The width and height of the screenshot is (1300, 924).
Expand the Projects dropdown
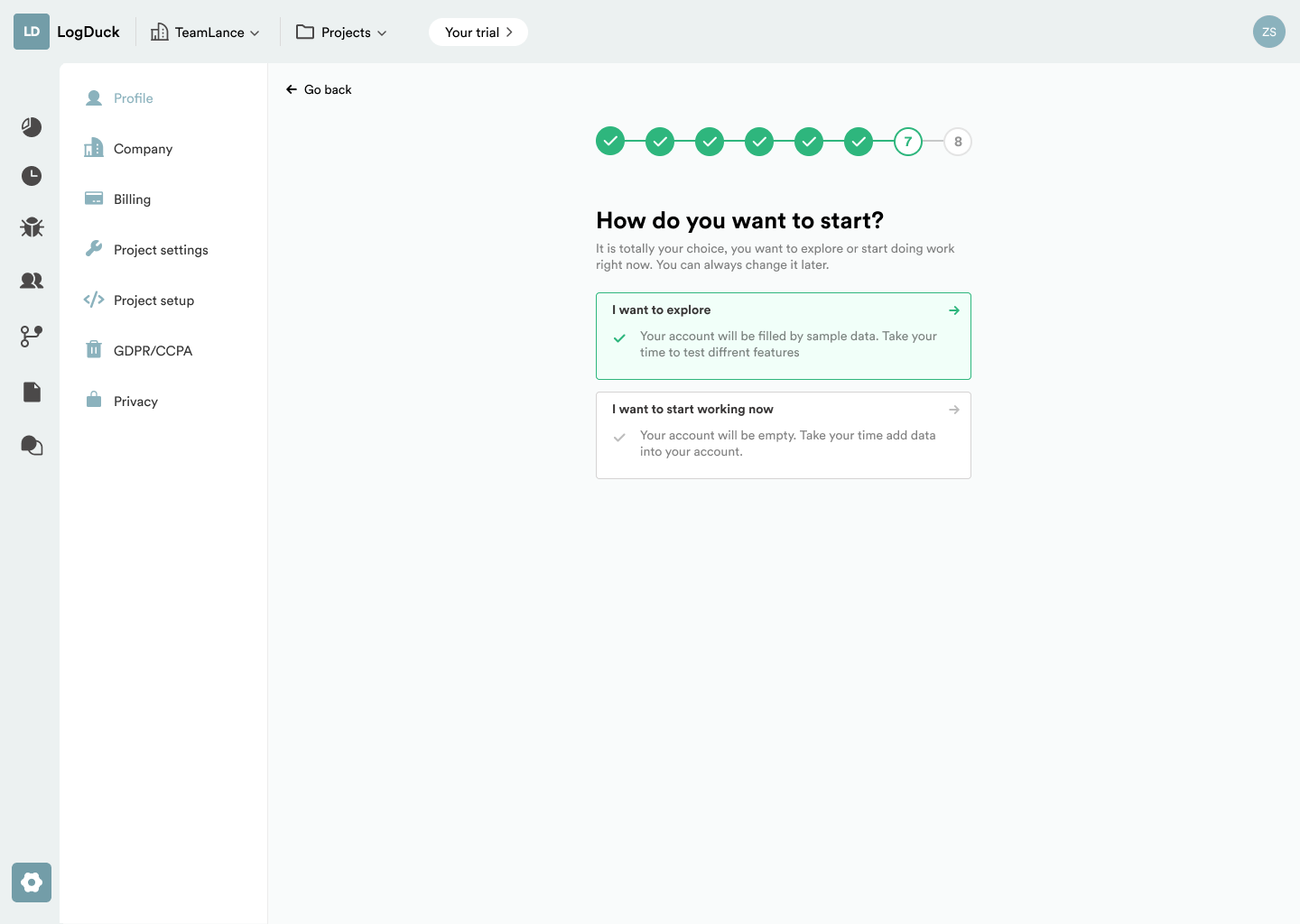point(342,32)
